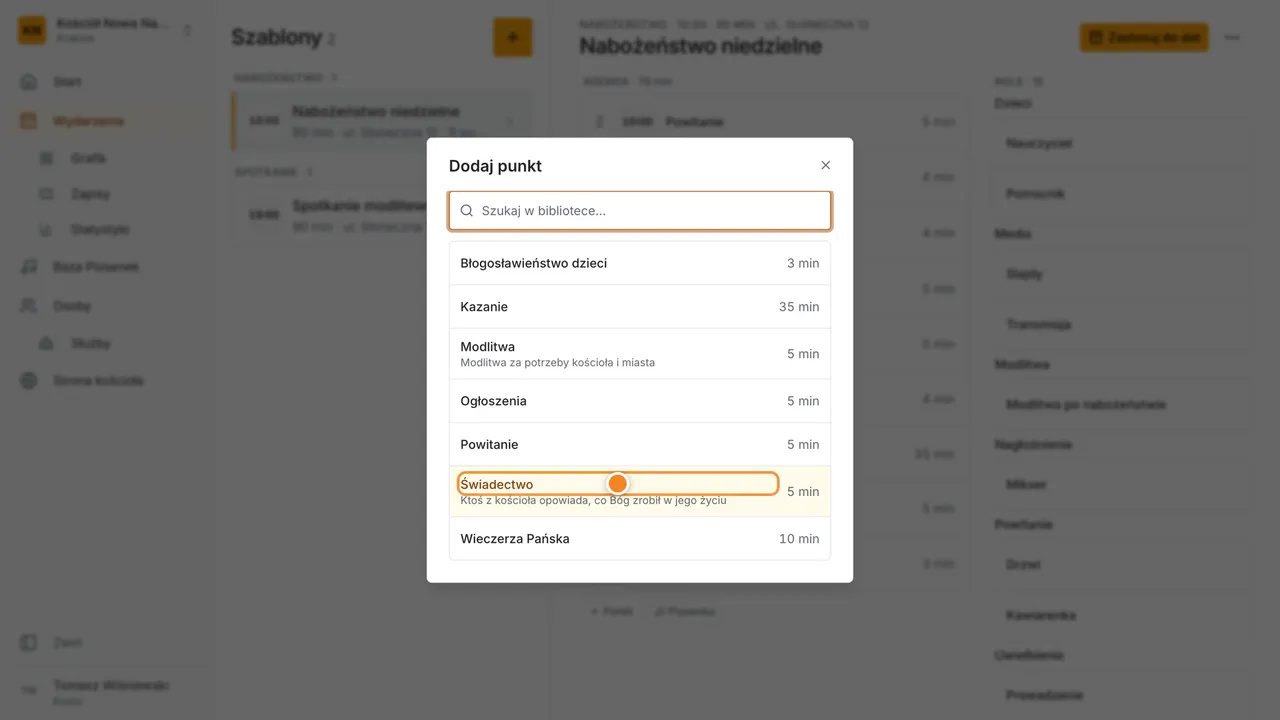This screenshot has width=1280, height=720.
Task: Add Wieczerza Pańska to the agenda
Action: pos(640,538)
